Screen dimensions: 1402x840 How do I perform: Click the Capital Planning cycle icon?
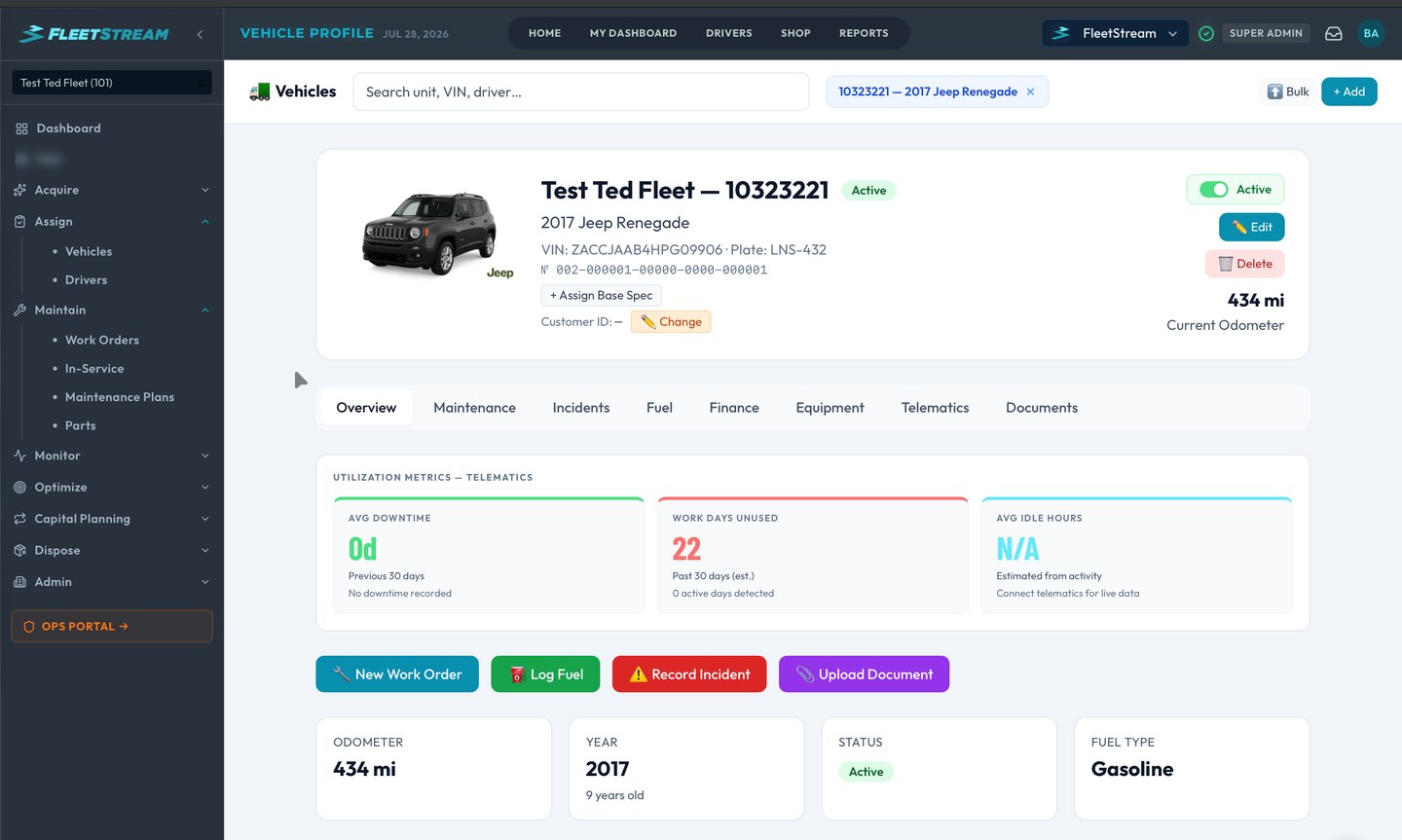(x=20, y=519)
